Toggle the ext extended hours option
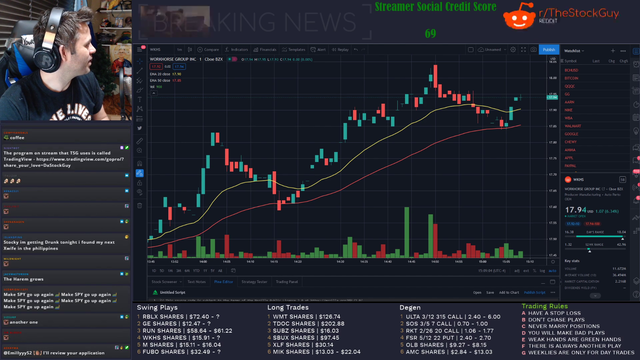The image size is (640, 360). coord(526,271)
